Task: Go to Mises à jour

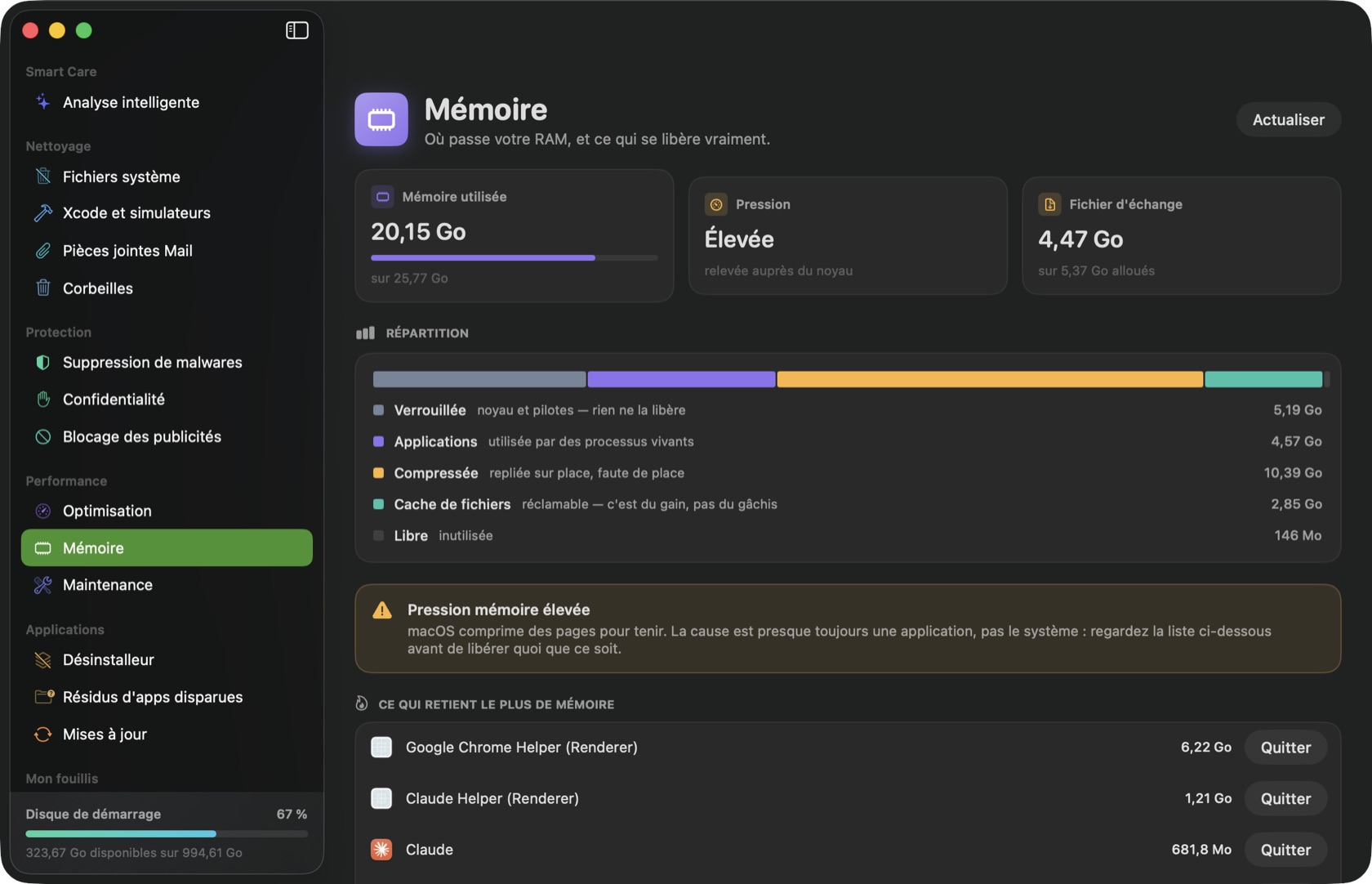Action: pos(167,734)
